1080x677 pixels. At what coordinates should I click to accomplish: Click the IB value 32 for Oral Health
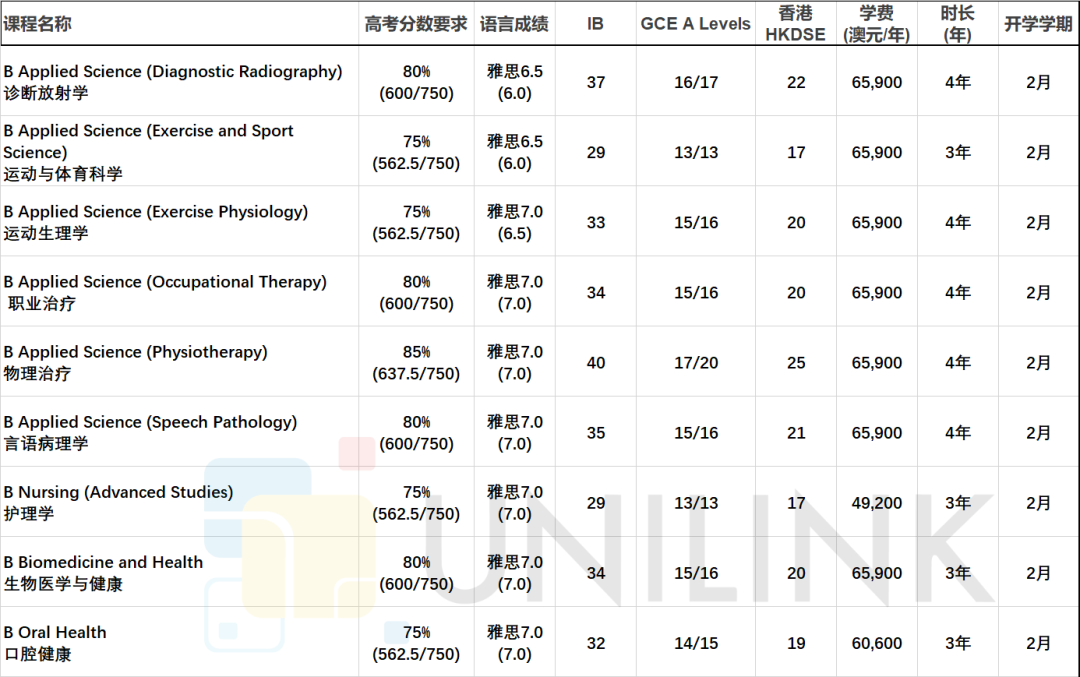tap(596, 643)
